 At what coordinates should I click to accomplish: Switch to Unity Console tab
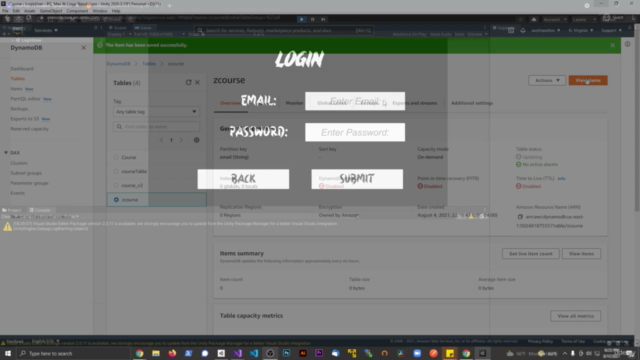click(40, 210)
